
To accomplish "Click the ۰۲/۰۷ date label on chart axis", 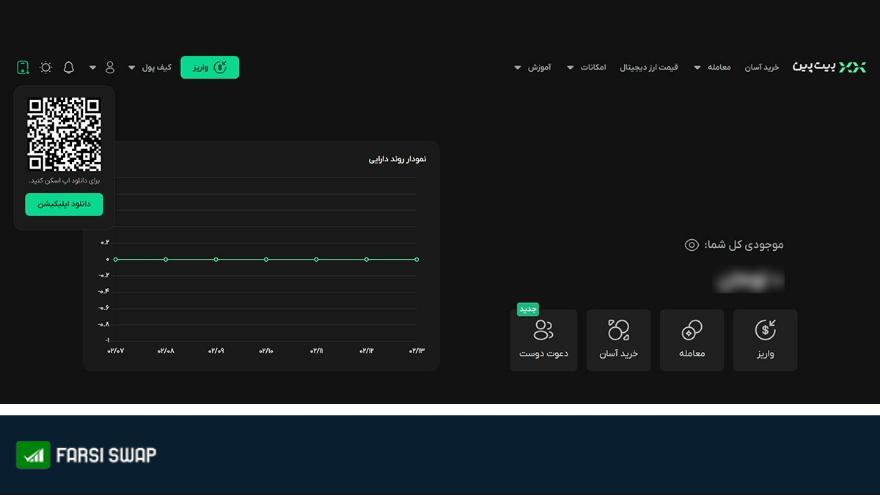I will click(116, 351).
